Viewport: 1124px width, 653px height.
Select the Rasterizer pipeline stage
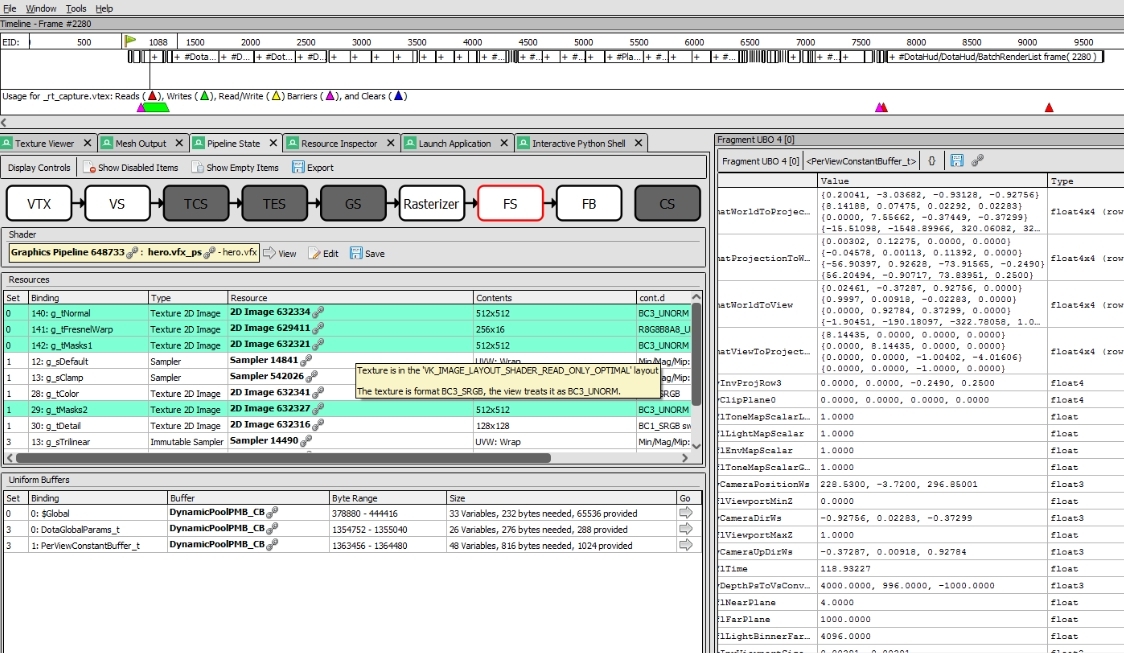[x=431, y=204]
